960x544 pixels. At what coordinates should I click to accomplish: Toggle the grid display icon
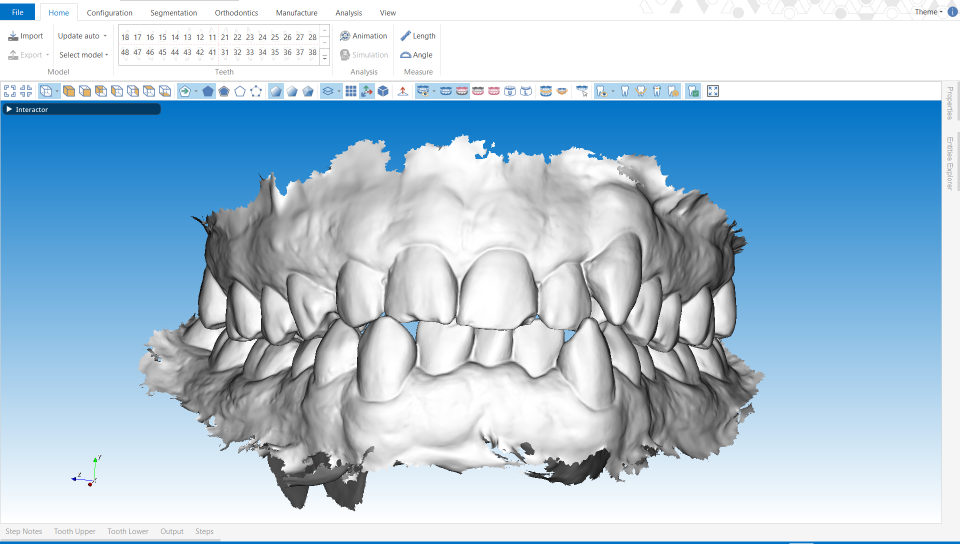pyautogui.click(x=351, y=91)
